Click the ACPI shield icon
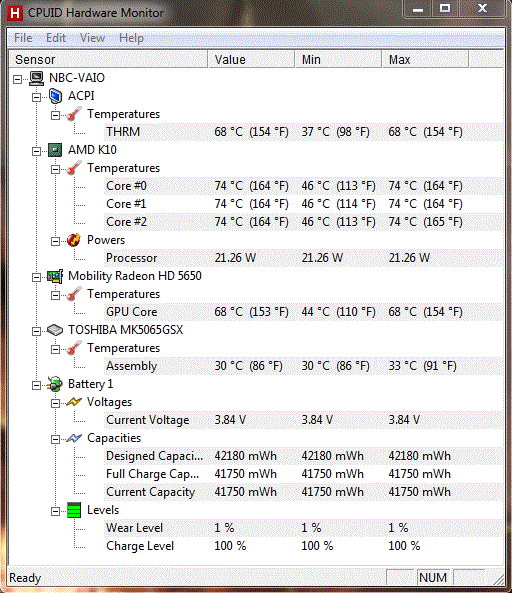512x593 pixels. point(56,96)
